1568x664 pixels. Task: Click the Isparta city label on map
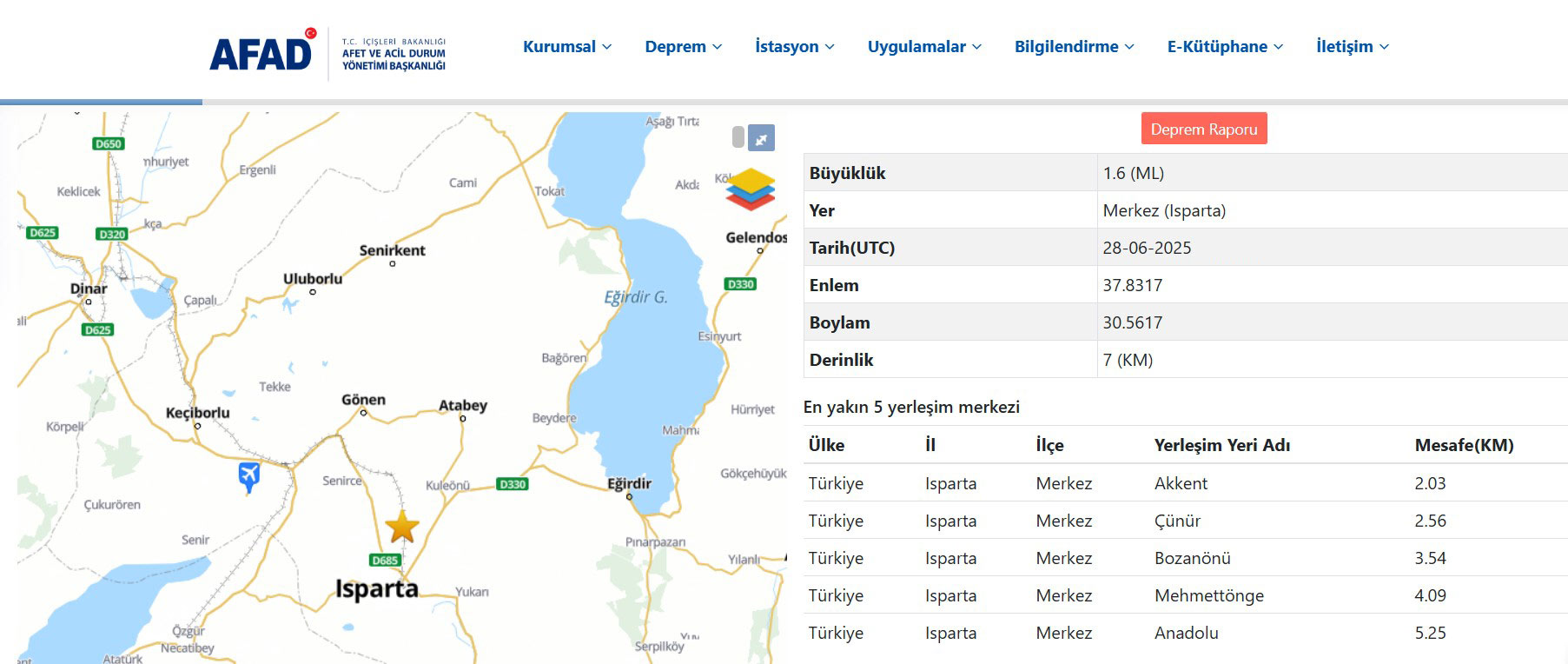pyautogui.click(x=377, y=589)
